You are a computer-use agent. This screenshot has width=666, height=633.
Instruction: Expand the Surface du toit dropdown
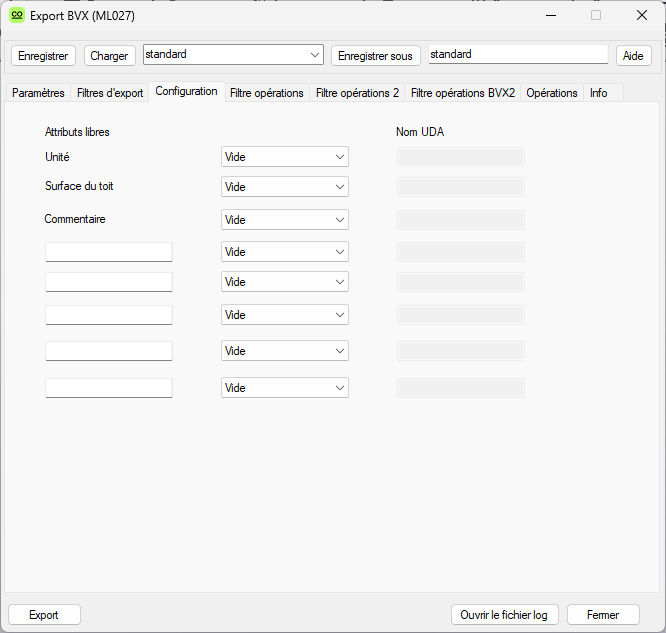pyautogui.click(x=285, y=187)
